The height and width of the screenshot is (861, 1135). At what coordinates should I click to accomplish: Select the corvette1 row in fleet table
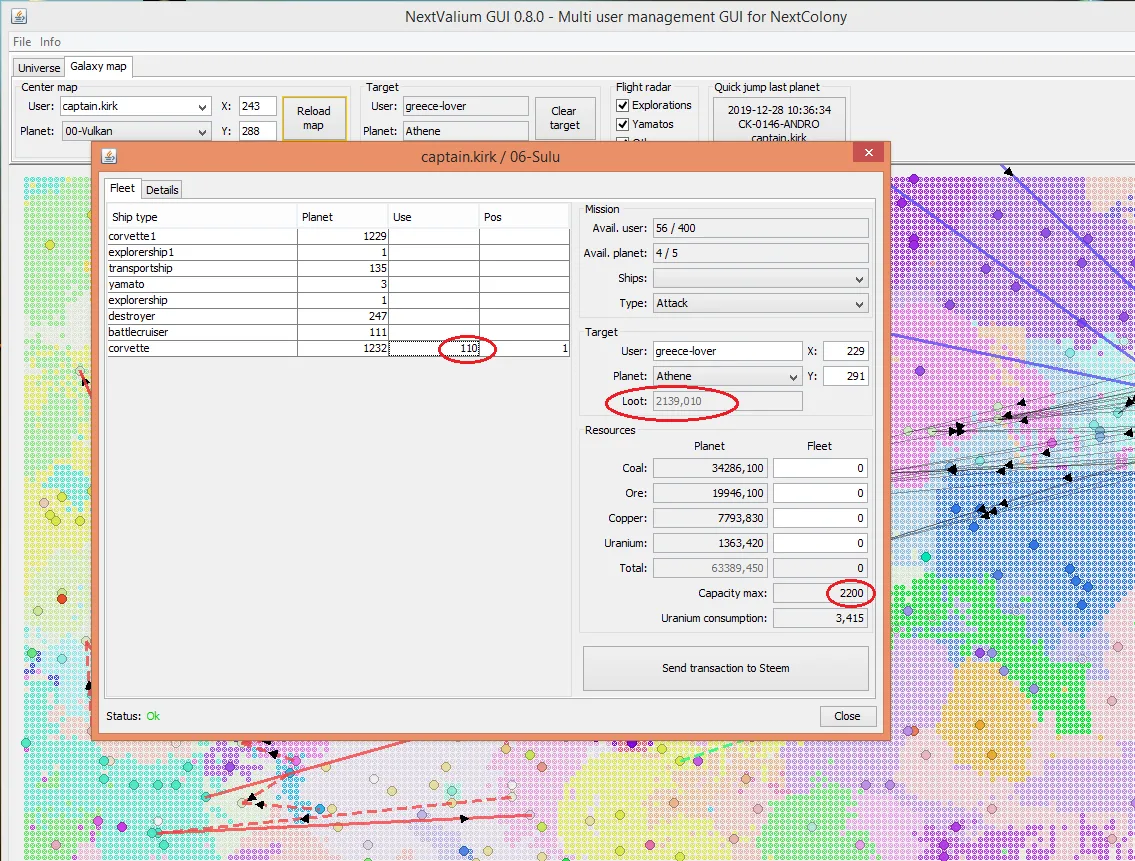tap(338, 236)
